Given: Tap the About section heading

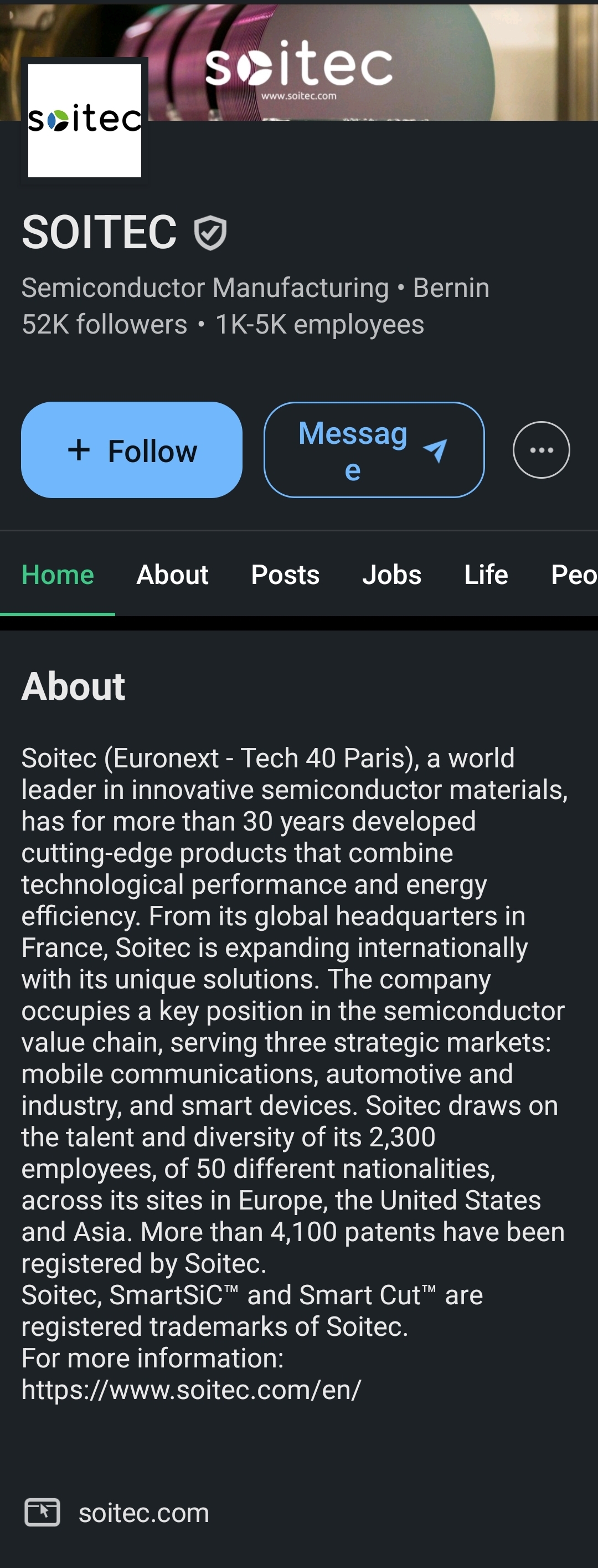Looking at the screenshot, I should [74, 686].
